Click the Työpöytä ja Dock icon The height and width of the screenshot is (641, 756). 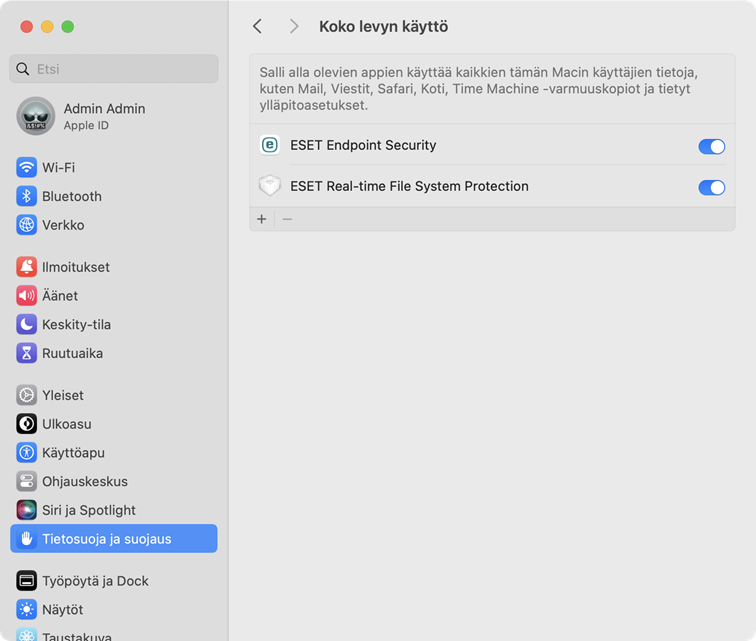tap(27, 581)
